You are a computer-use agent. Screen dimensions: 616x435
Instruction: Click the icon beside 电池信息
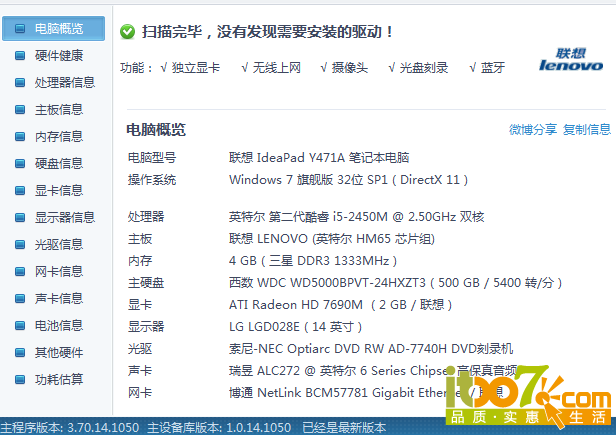tap(20, 325)
